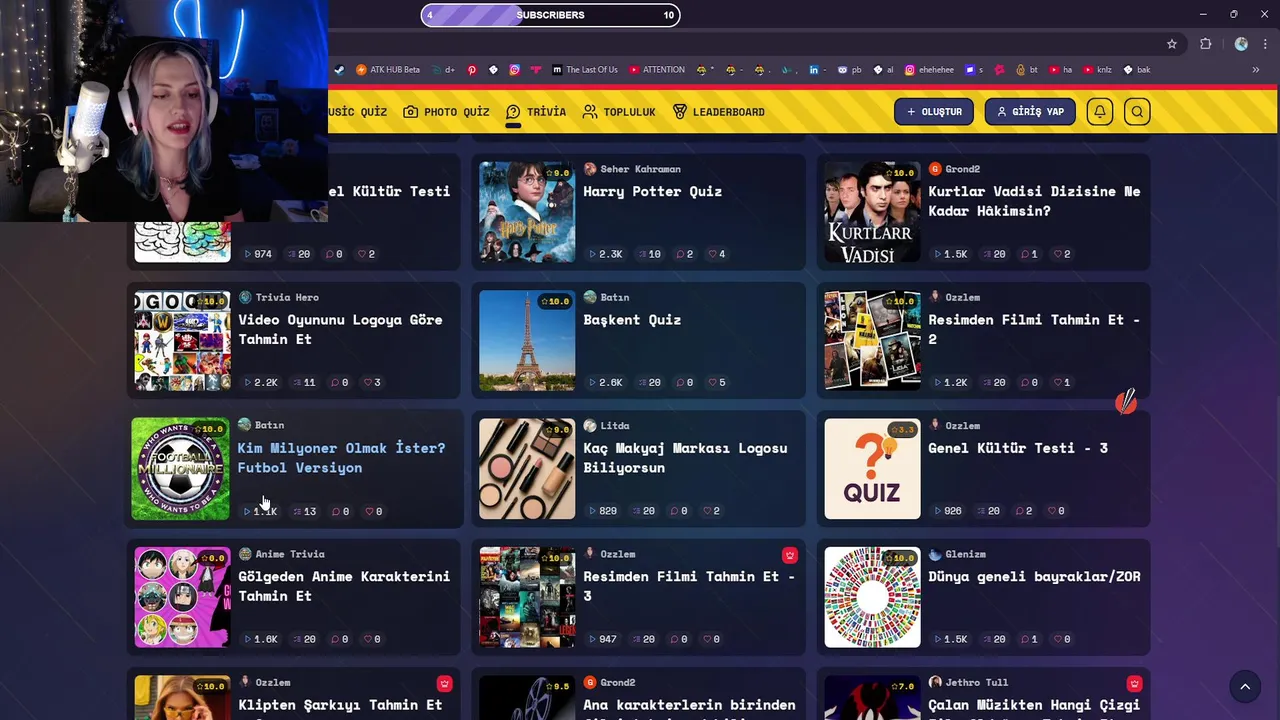
Task: Click red badge icon on Klipten Şarkıyı card
Action: (444, 684)
